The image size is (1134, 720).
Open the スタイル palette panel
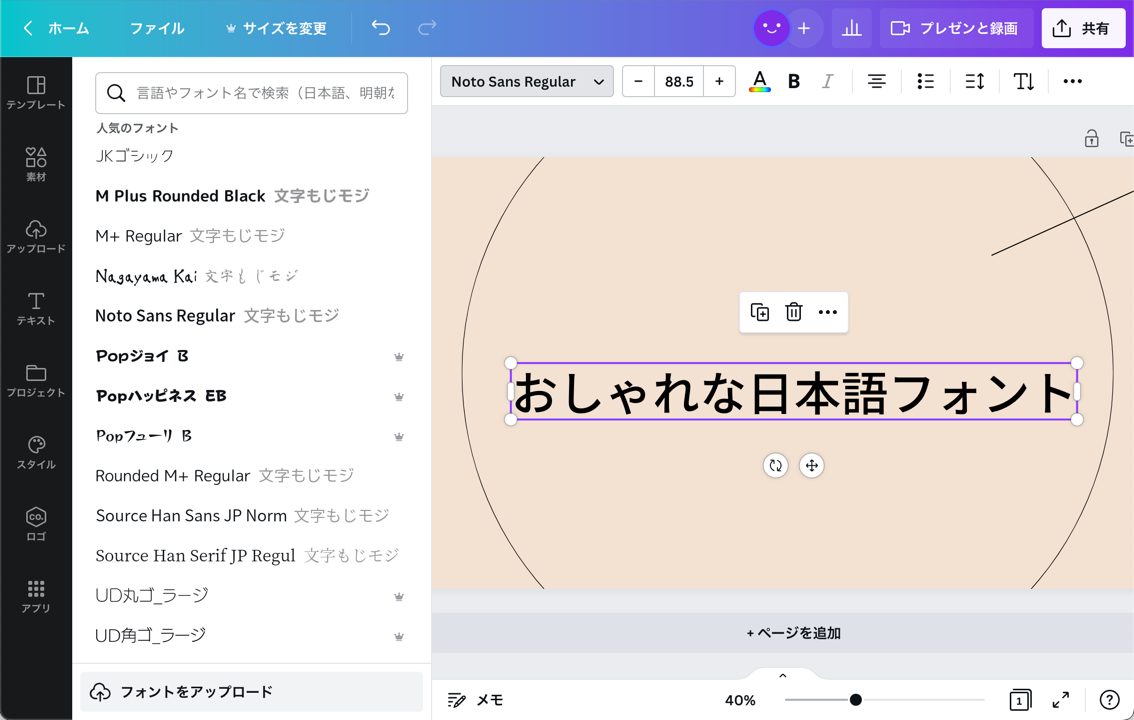35,453
